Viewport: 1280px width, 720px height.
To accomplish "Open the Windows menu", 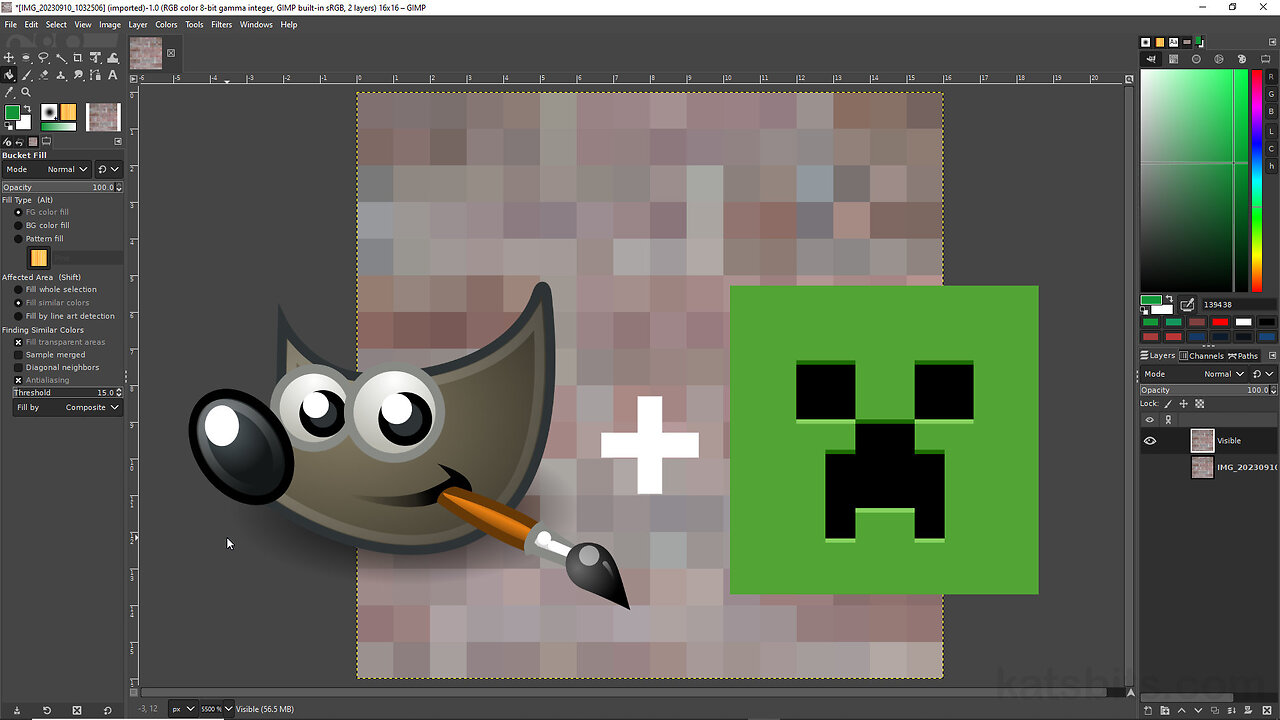I will [256, 24].
